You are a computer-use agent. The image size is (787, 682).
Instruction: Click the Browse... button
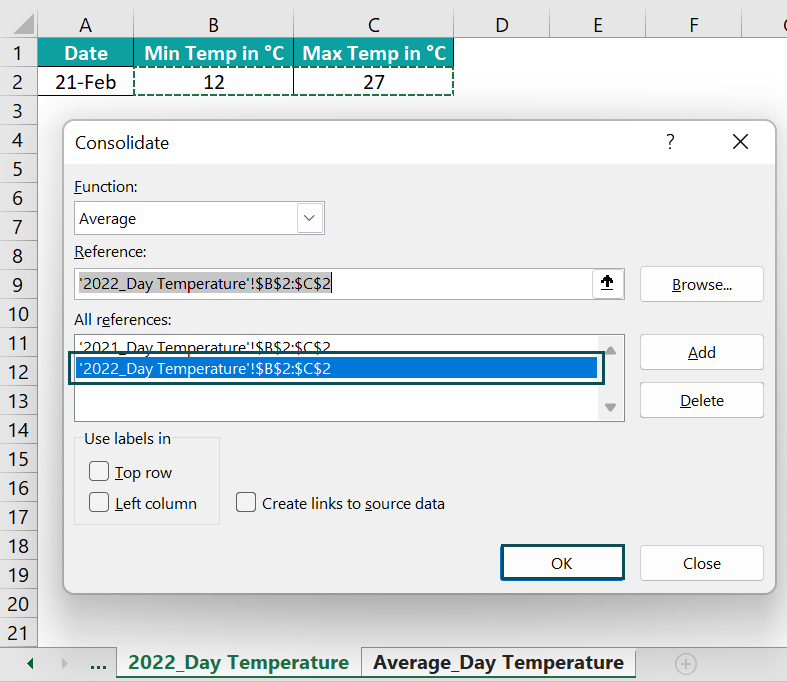tap(702, 285)
